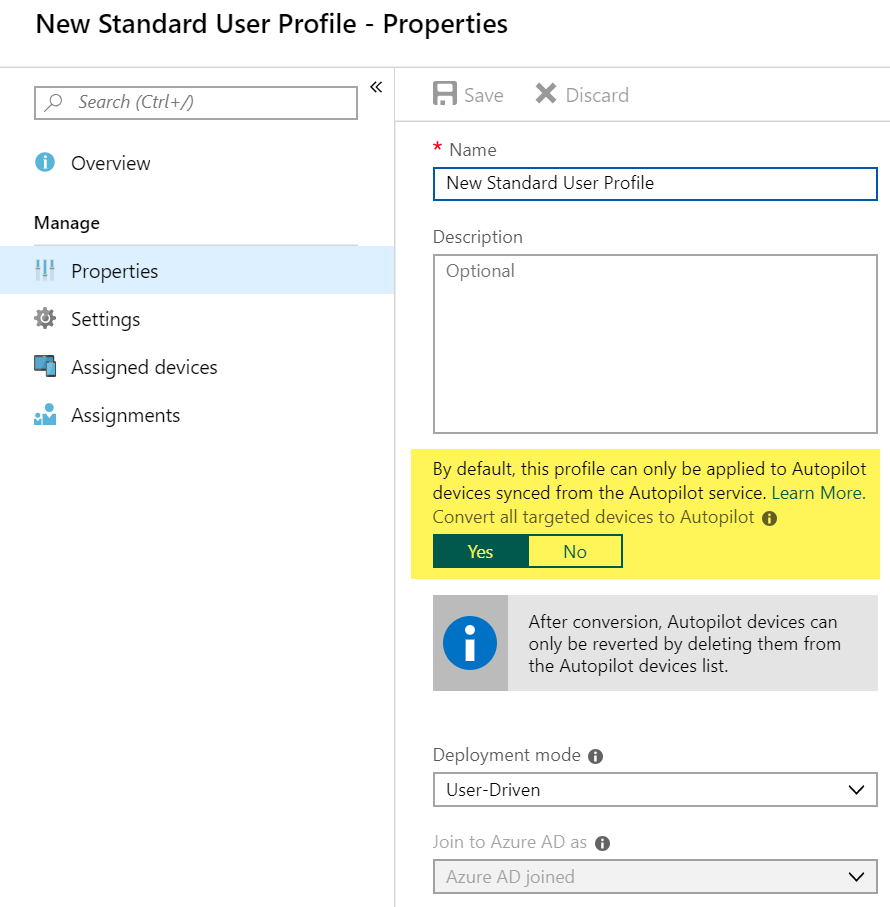The width and height of the screenshot is (890, 907).
Task: Open the Learn More link
Action: tap(817, 493)
